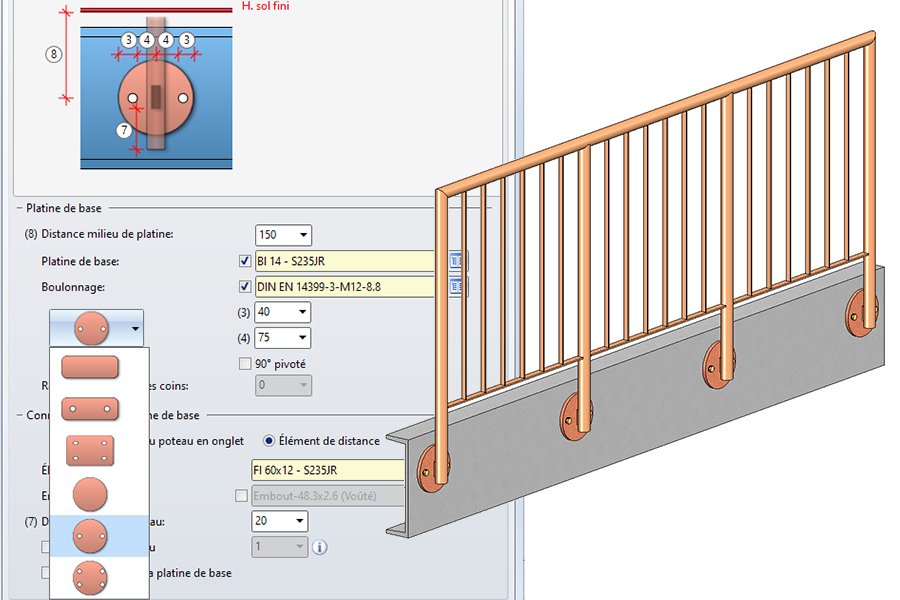The width and height of the screenshot is (900, 600).
Task: Open the dimension (4) dropdown showing 75
Action: pyautogui.click(x=302, y=338)
